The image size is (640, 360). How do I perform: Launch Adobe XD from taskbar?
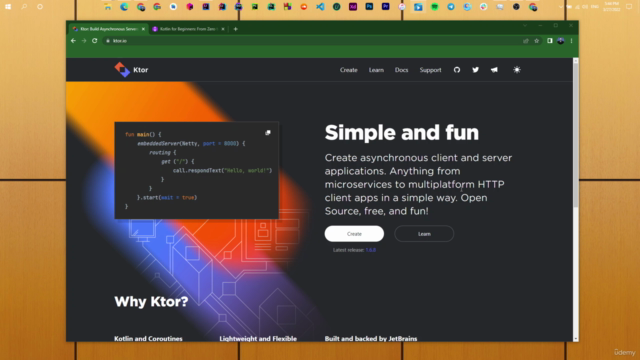point(353,7)
